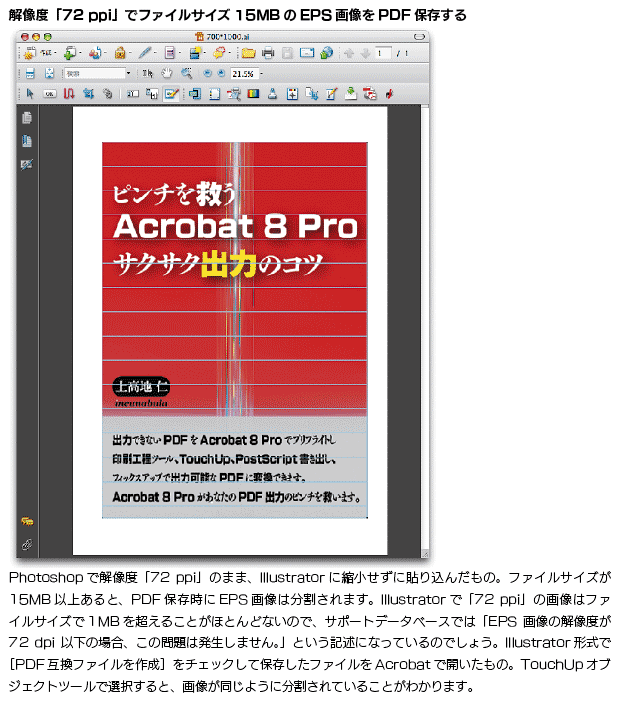This screenshot has height=703, width=621.
Task: Click the Crop Pages icon
Action: click(312, 93)
